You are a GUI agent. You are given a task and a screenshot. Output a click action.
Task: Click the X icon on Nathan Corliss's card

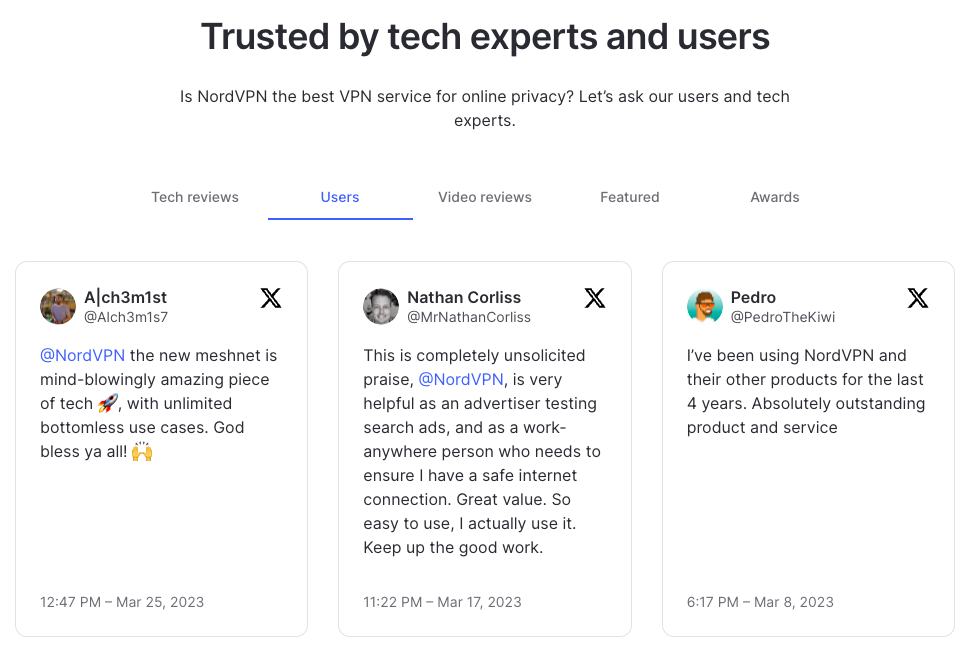tap(594, 297)
